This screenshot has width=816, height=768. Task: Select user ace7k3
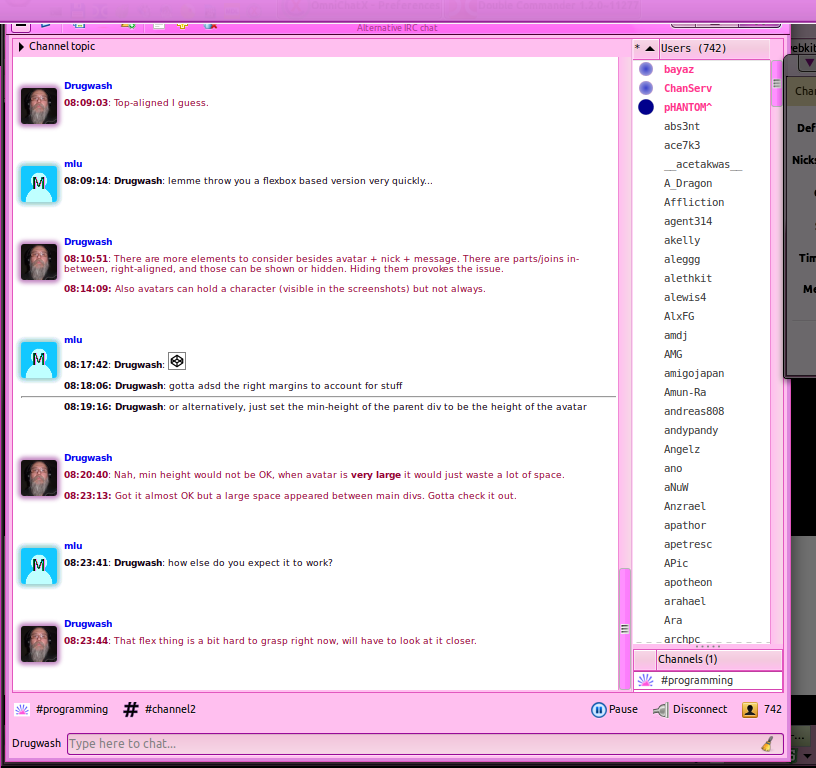682,145
